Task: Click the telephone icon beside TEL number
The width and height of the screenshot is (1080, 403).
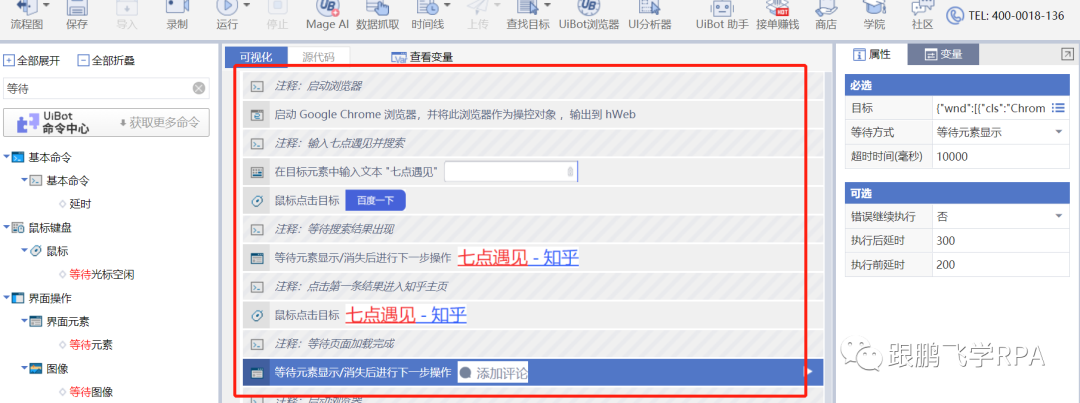Action: [955, 15]
